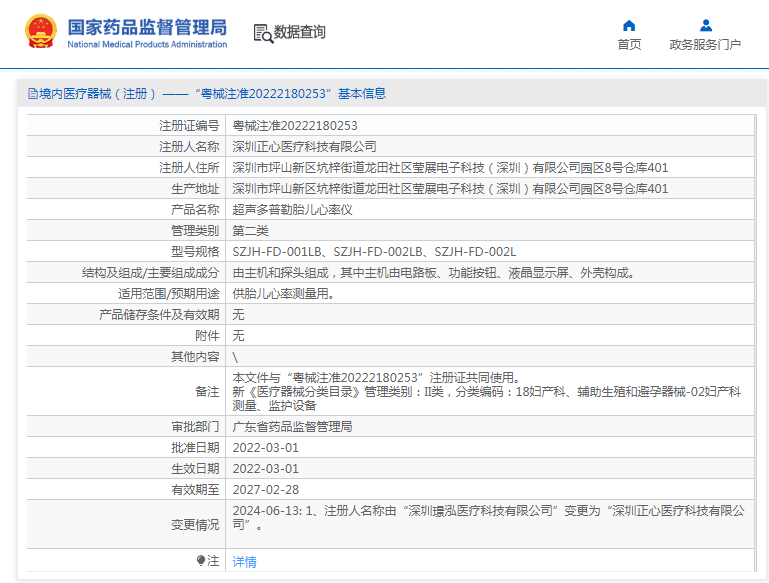Click National Medical Products Administration subtitle
The height and width of the screenshot is (583, 769).
pos(147,45)
